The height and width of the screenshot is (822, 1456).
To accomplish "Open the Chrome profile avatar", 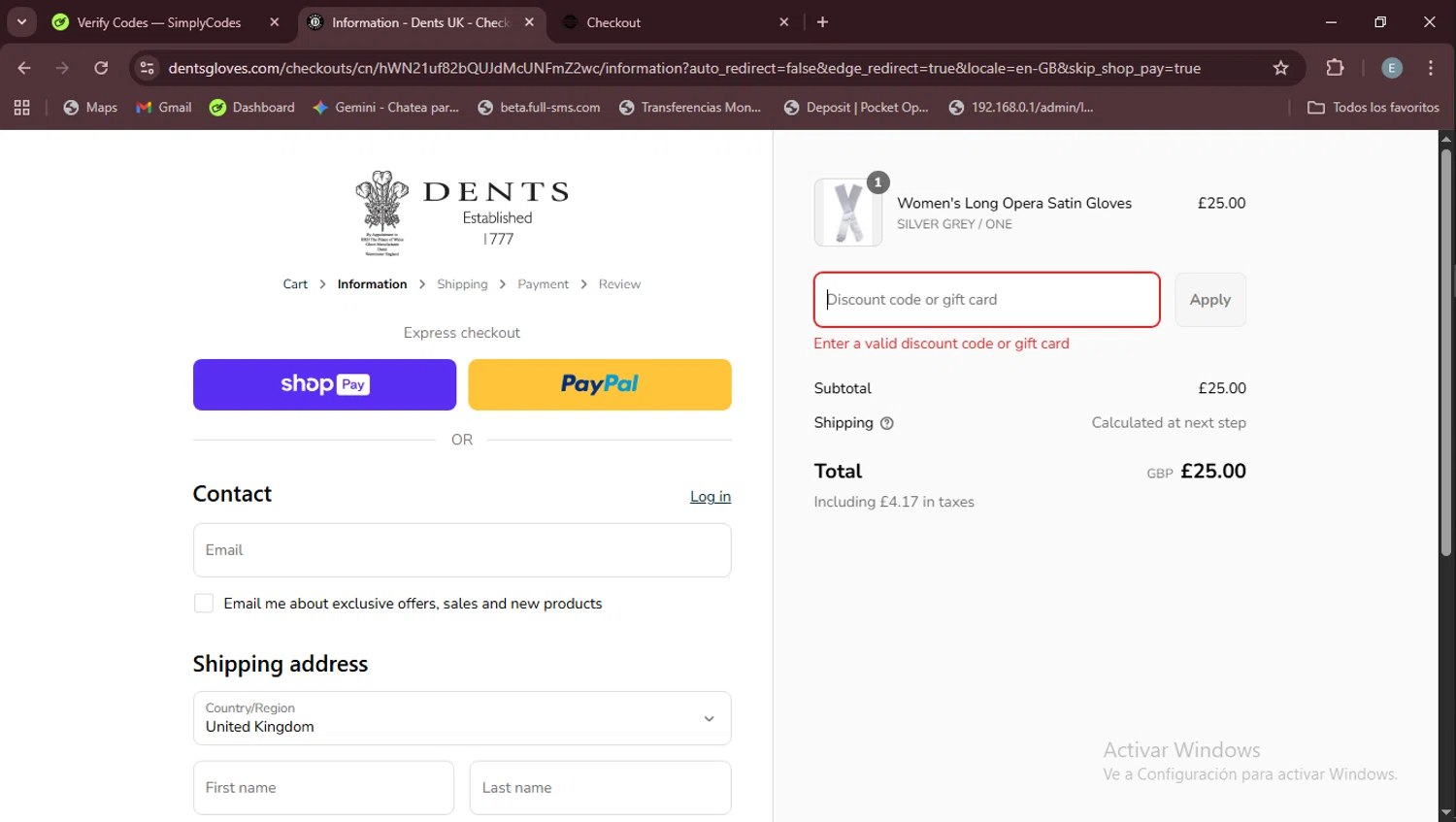I will click(1391, 68).
